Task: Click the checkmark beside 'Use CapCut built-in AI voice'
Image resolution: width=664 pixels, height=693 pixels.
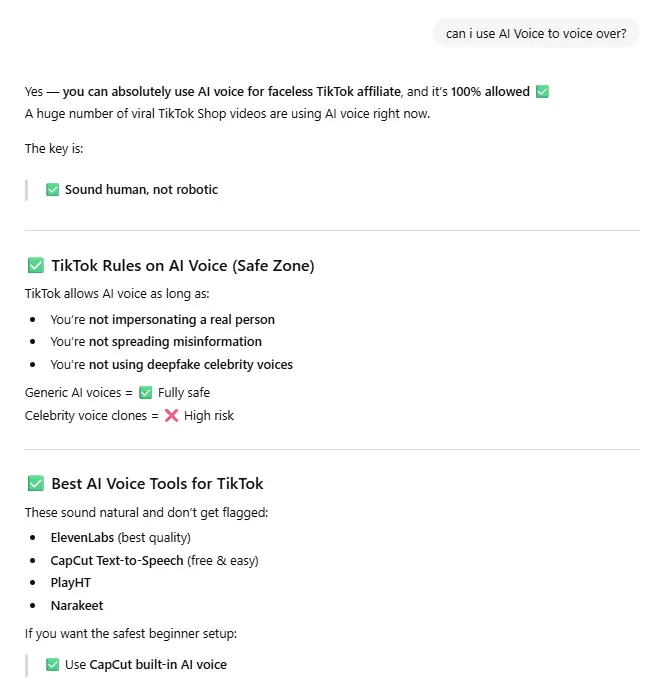Action: [x=52, y=665]
